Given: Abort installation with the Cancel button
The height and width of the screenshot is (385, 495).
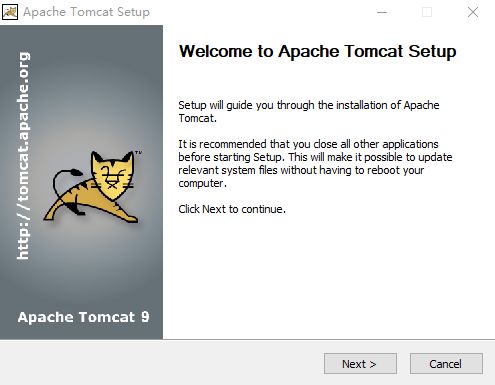Looking at the screenshot, I should [446, 364].
